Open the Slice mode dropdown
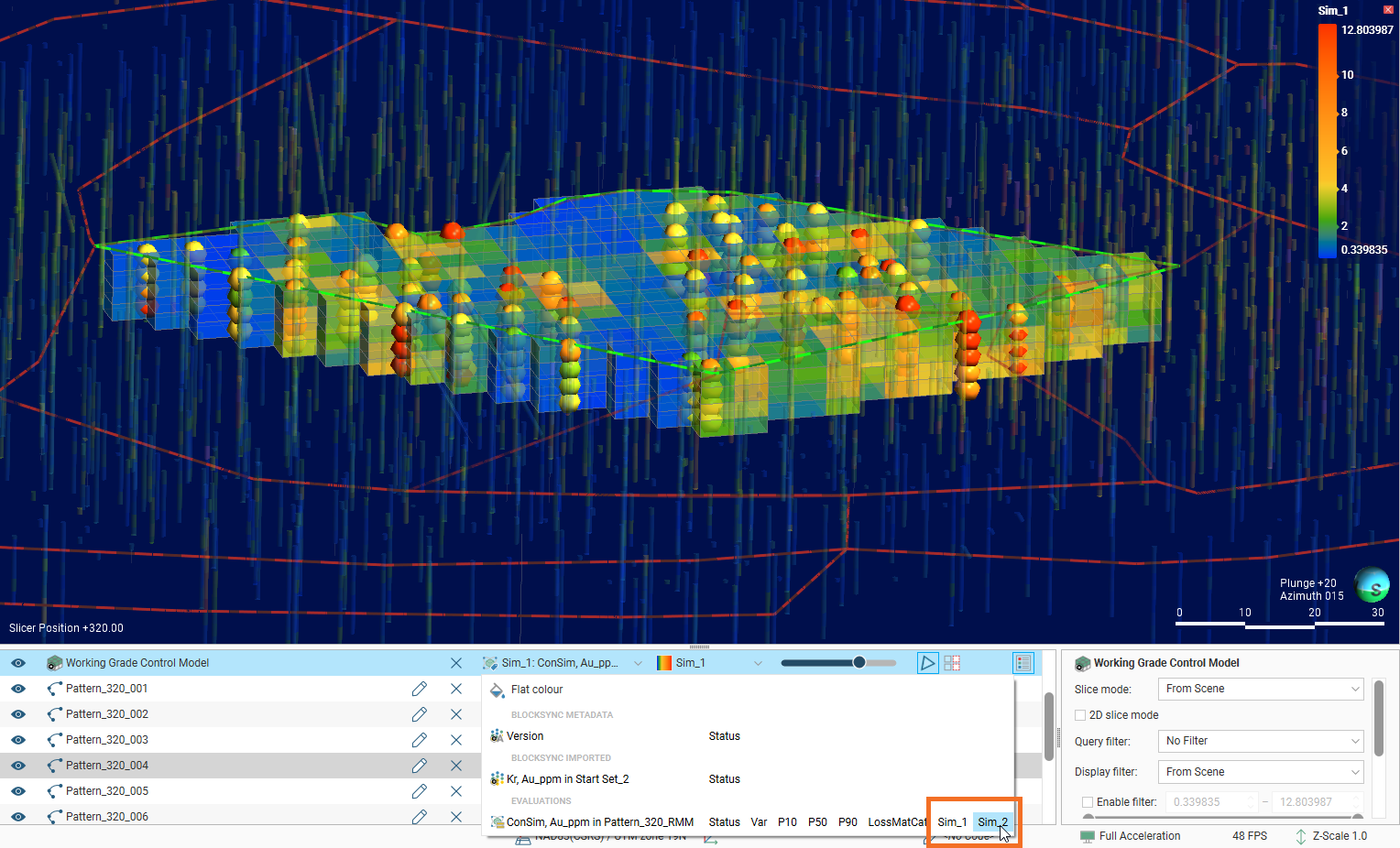The image size is (1400, 848). point(1261,689)
